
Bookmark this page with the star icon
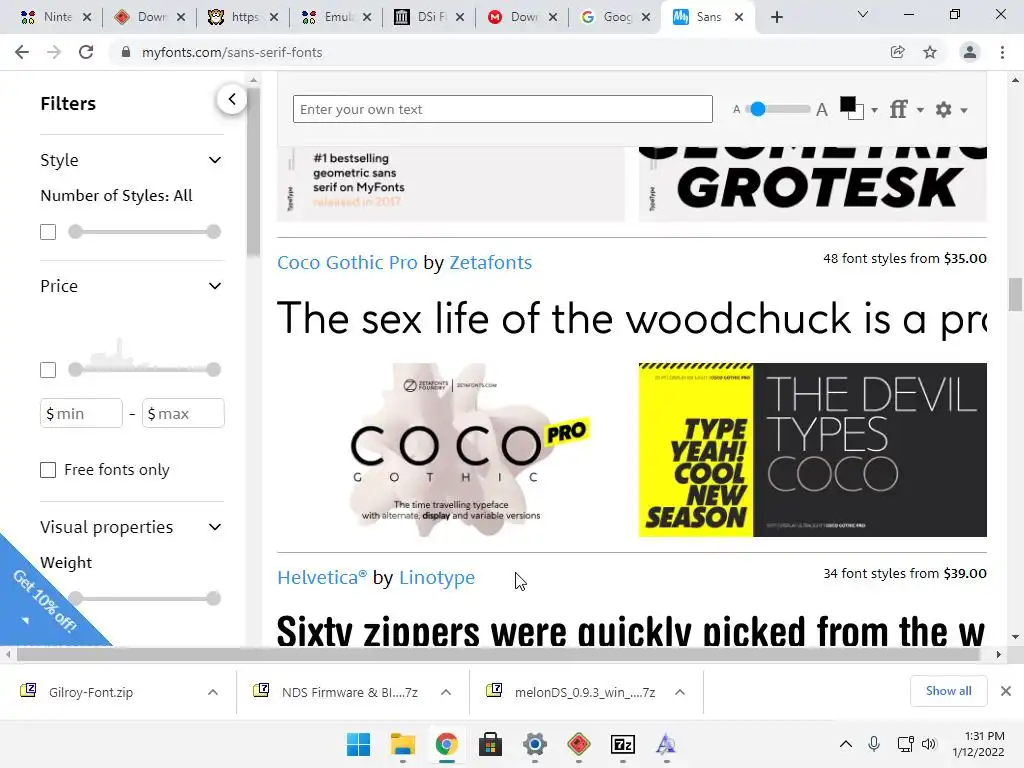pos(930,52)
